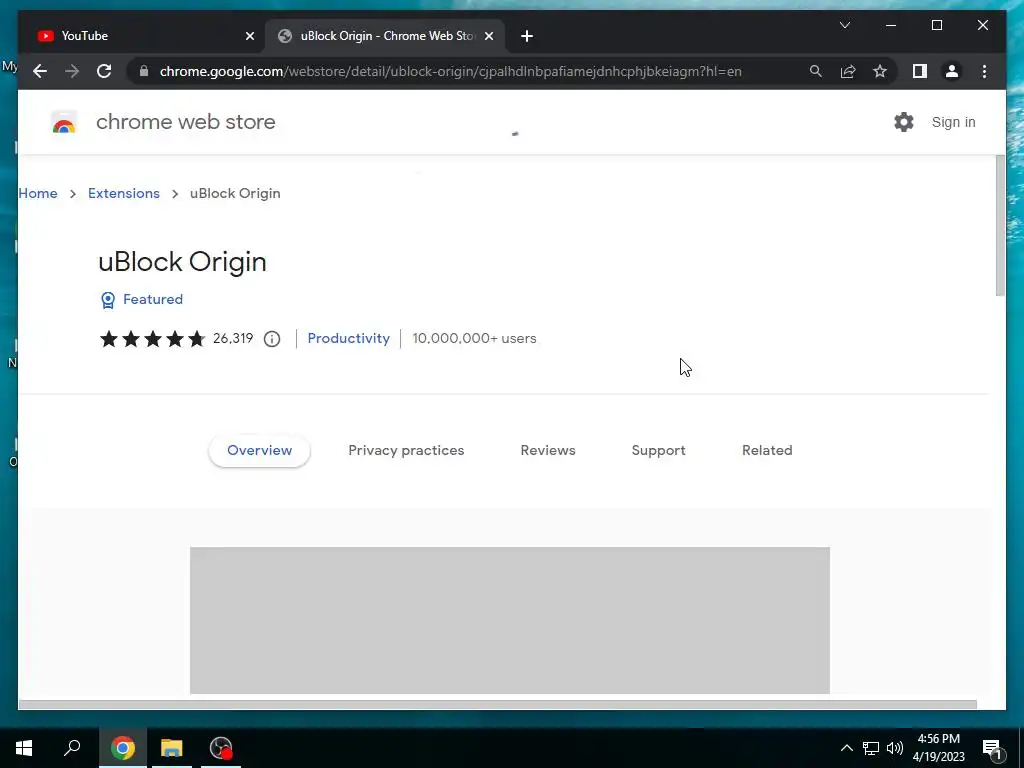Select the Overview tab

[259, 451]
